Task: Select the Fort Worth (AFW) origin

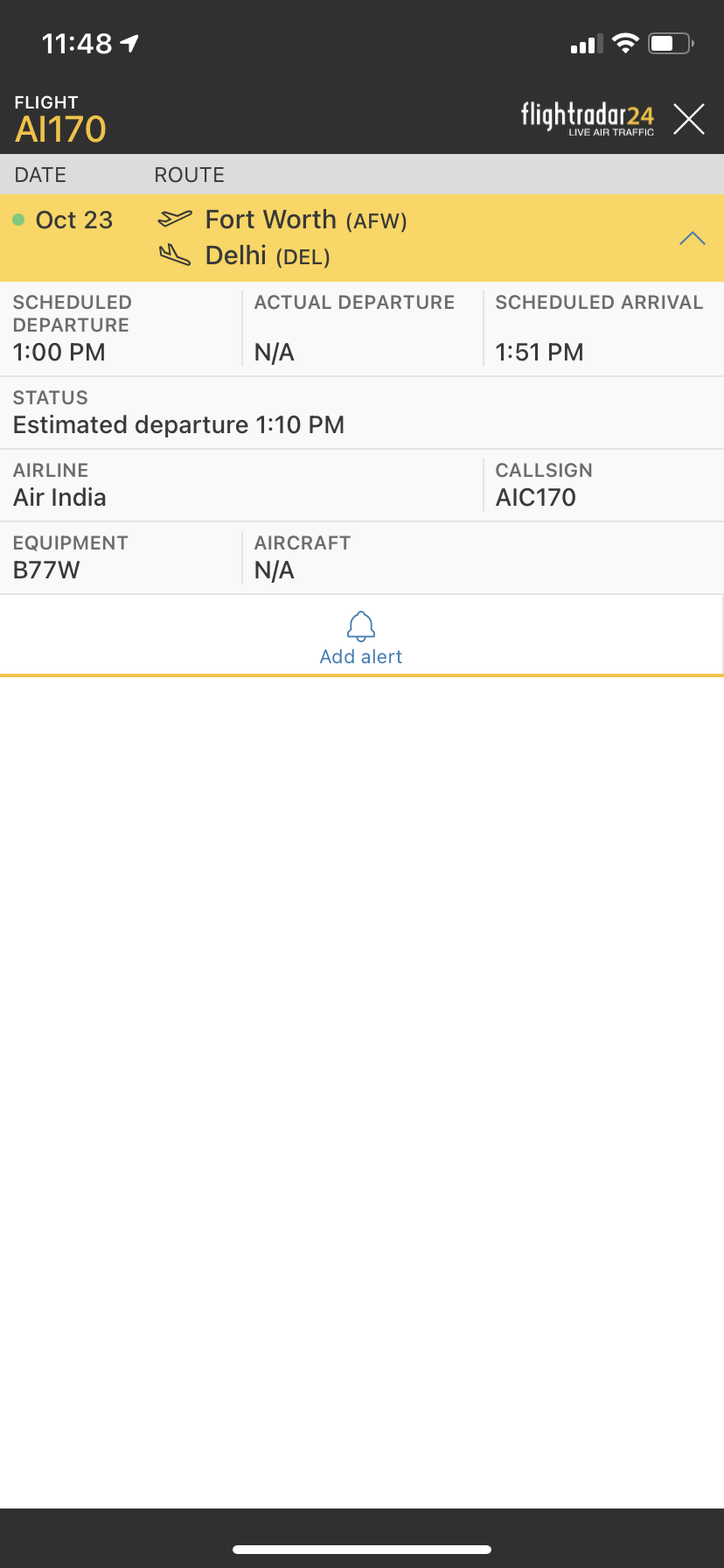Action: click(305, 220)
